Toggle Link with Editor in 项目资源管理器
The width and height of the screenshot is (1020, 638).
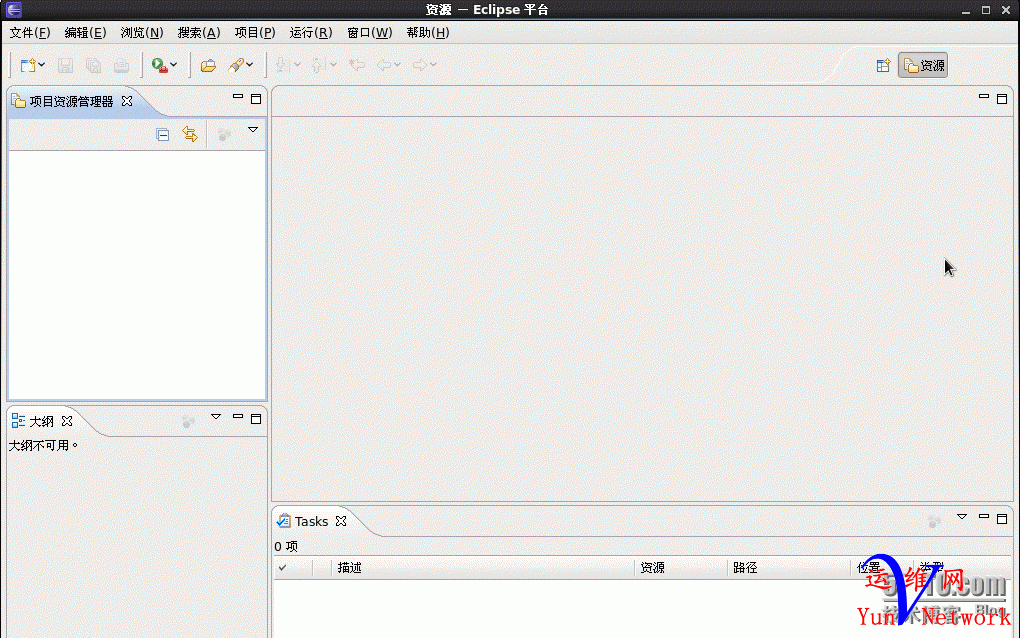[190, 134]
